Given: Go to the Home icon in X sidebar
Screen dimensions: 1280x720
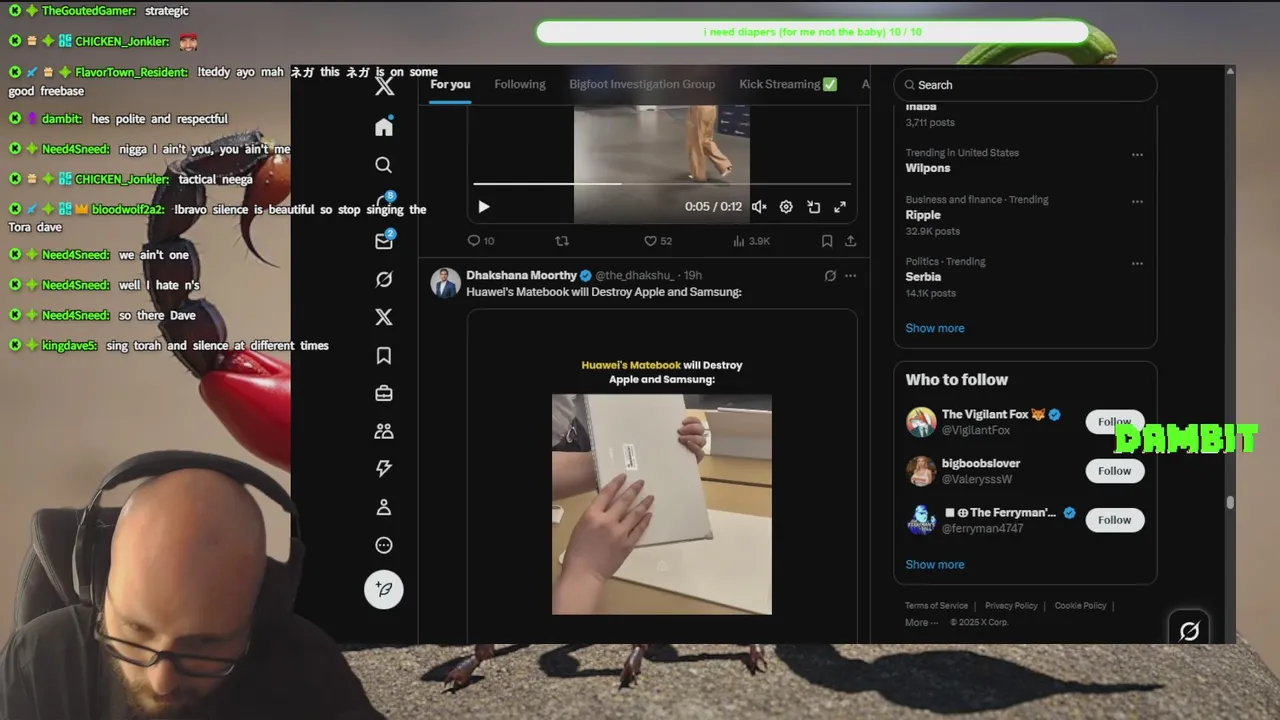Looking at the screenshot, I should [384, 127].
